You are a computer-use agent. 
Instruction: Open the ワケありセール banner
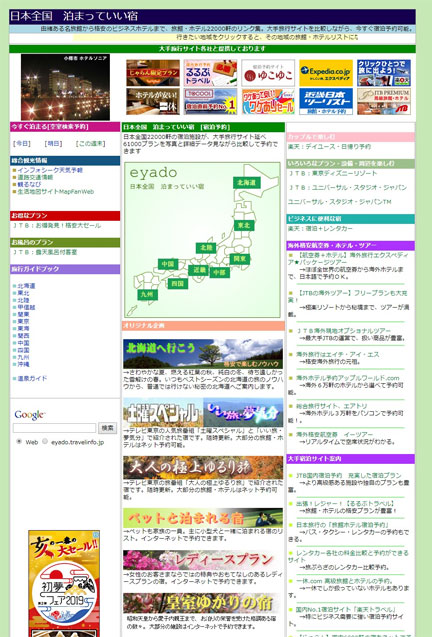click(x=268, y=102)
